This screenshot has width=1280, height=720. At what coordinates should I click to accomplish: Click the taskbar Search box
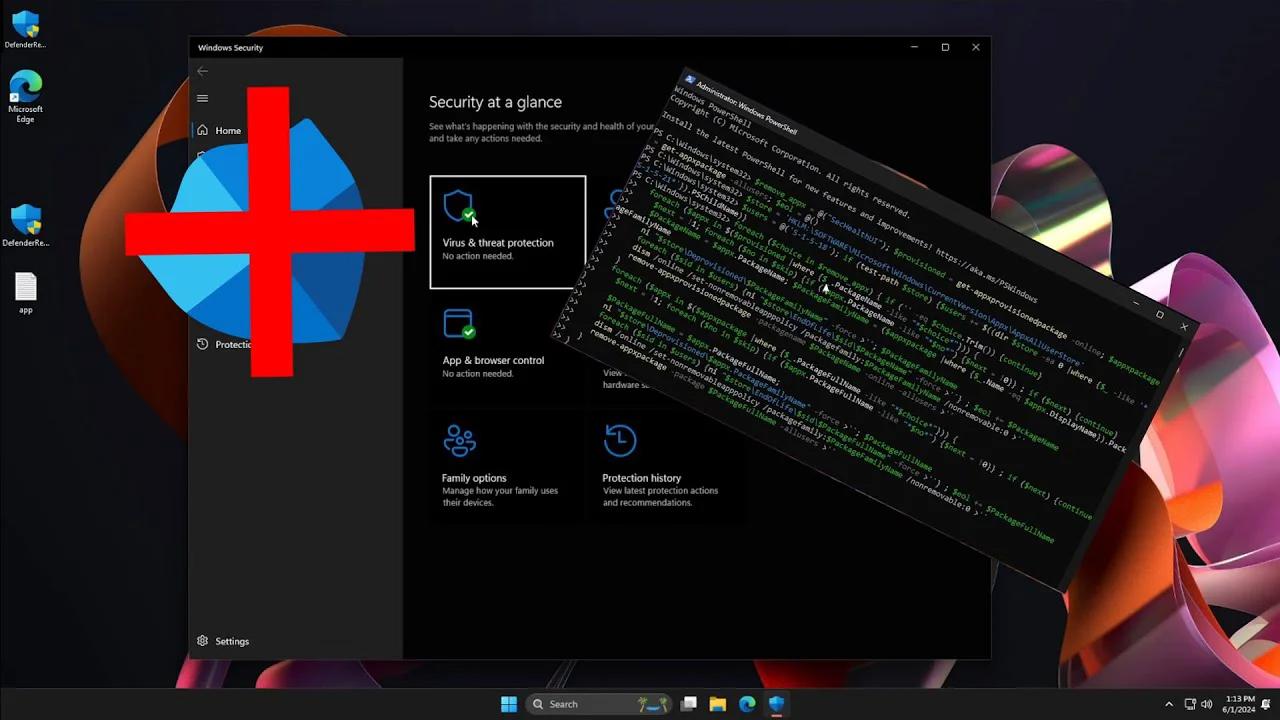[x=598, y=704]
